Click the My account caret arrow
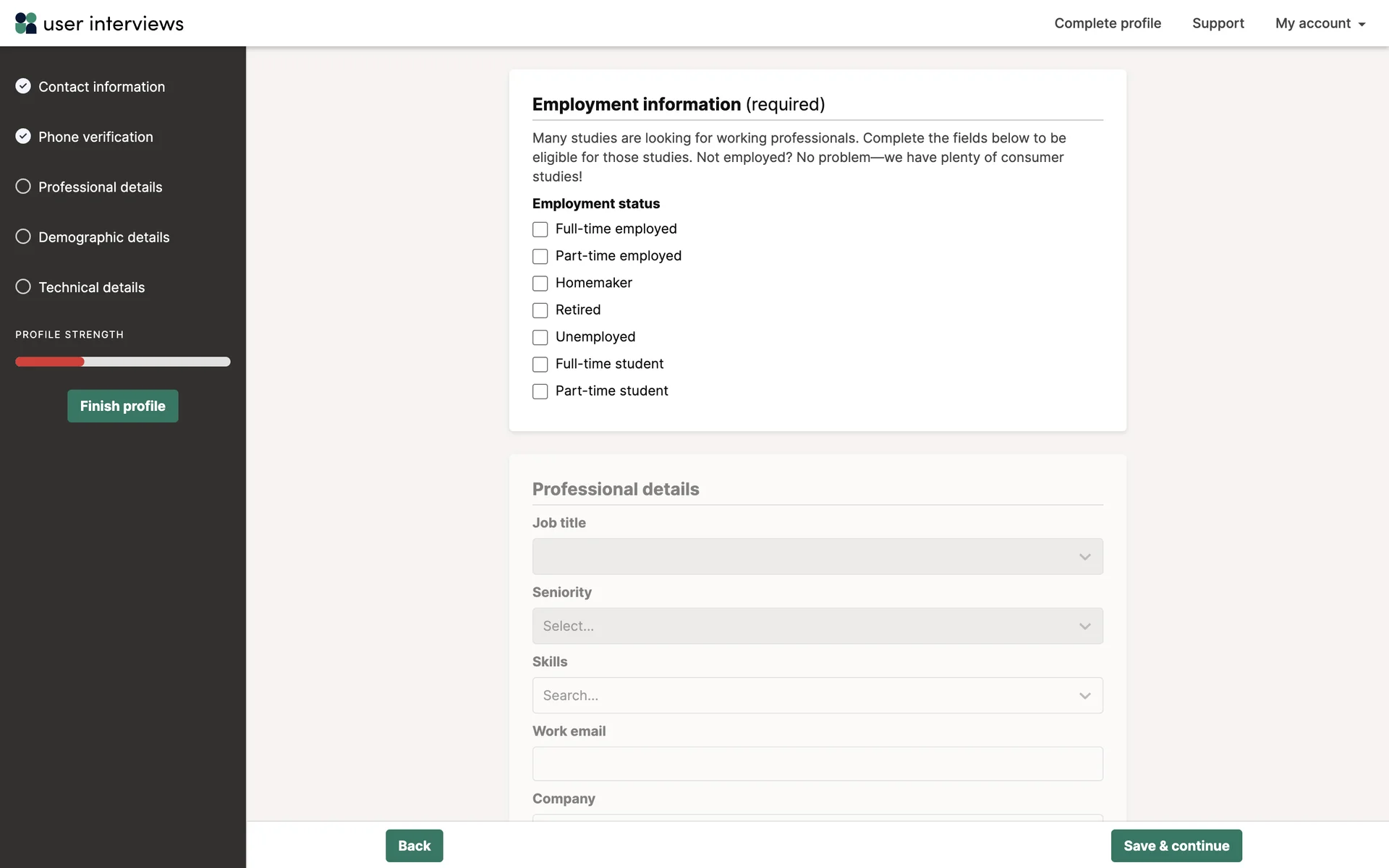Viewport: 1389px width, 868px height. point(1362,25)
